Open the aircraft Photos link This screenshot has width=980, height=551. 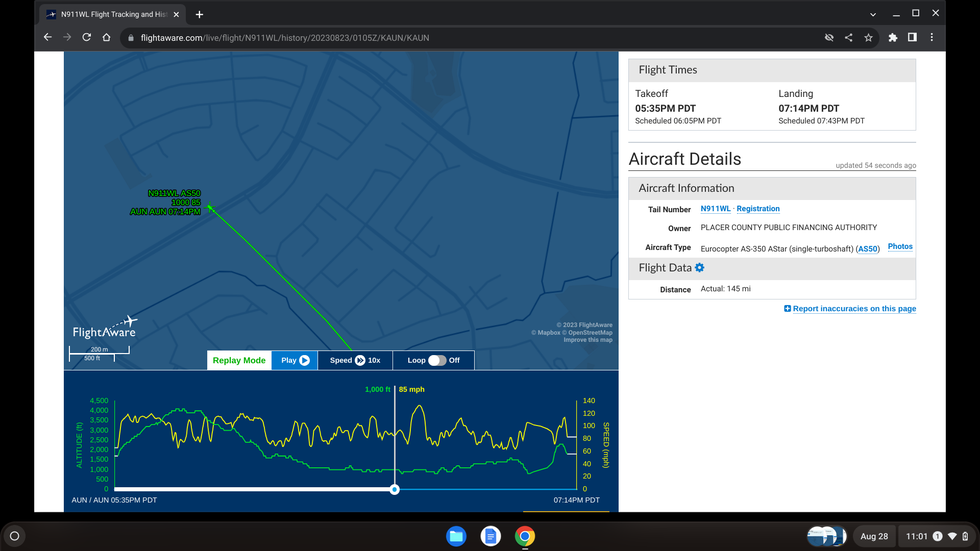pyautogui.click(x=900, y=247)
